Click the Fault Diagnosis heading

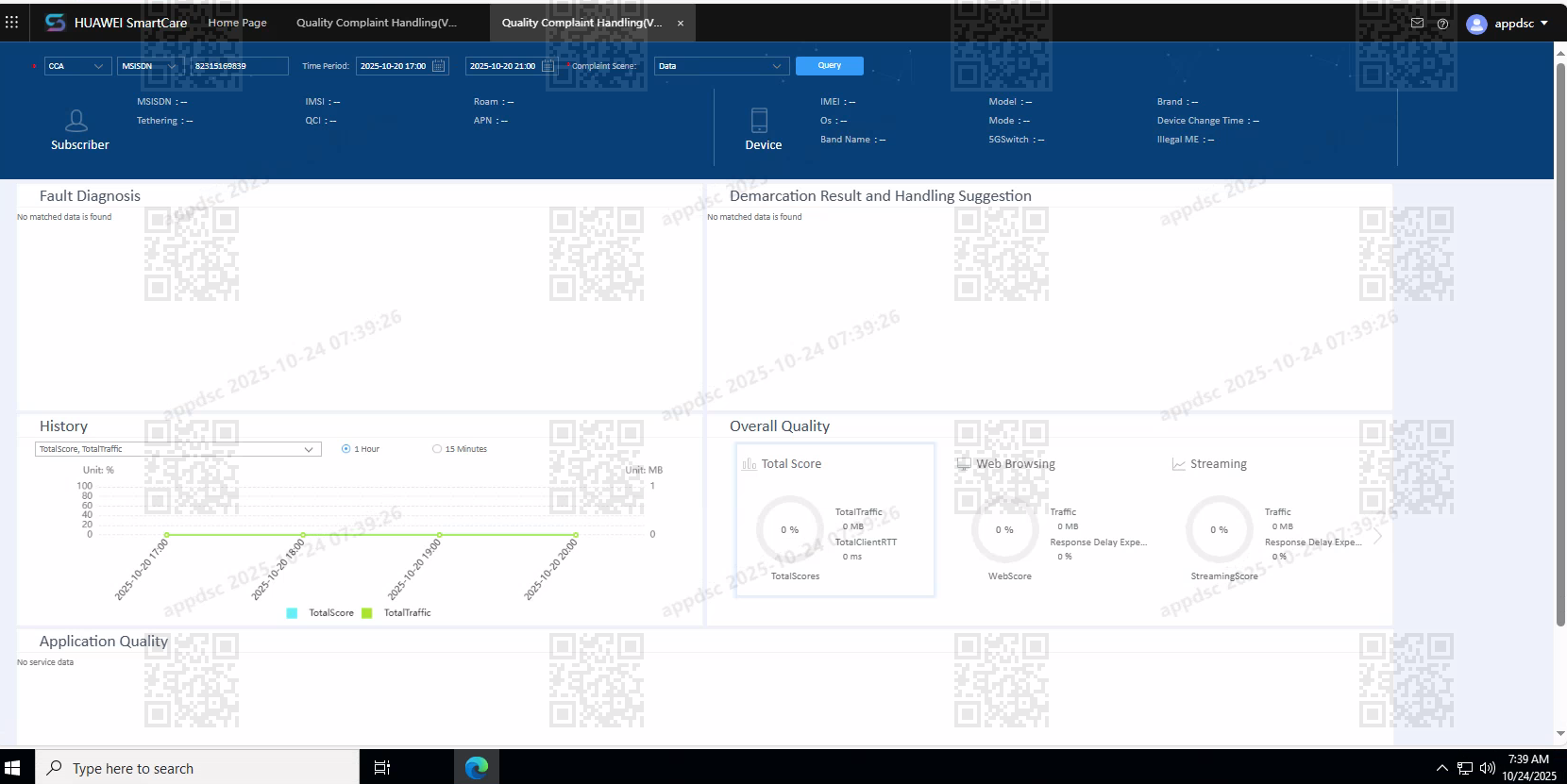click(90, 196)
